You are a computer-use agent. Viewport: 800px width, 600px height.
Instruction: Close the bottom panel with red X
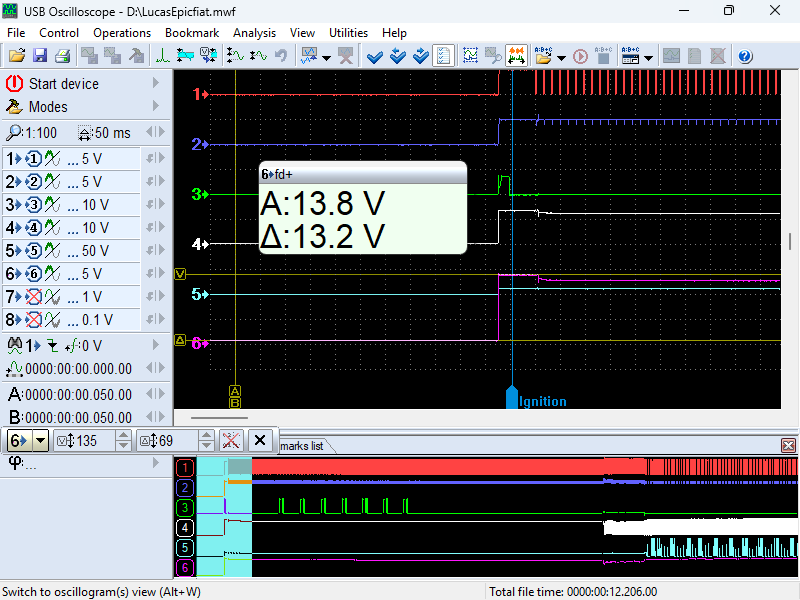click(x=788, y=445)
